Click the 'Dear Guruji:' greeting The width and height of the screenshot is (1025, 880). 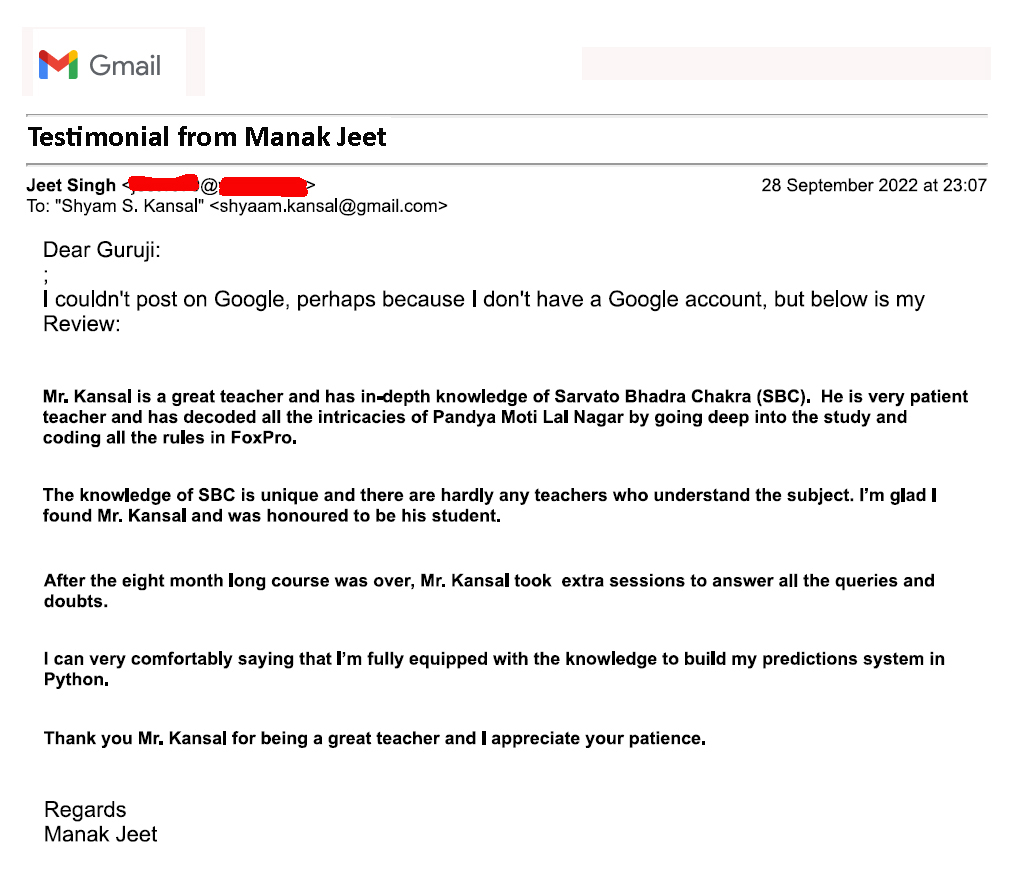(102, 250)
